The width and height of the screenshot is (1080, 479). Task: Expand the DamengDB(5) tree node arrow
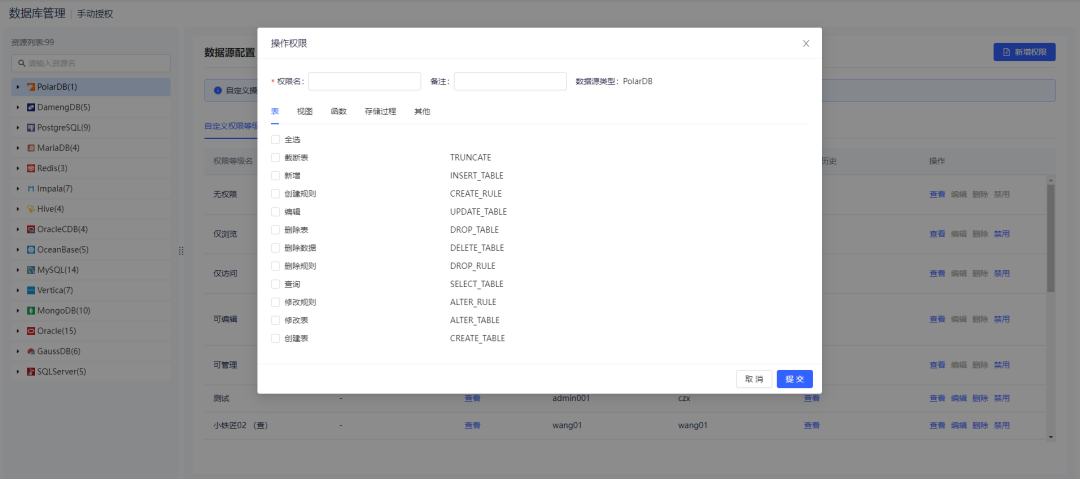[x=17, y=107]
